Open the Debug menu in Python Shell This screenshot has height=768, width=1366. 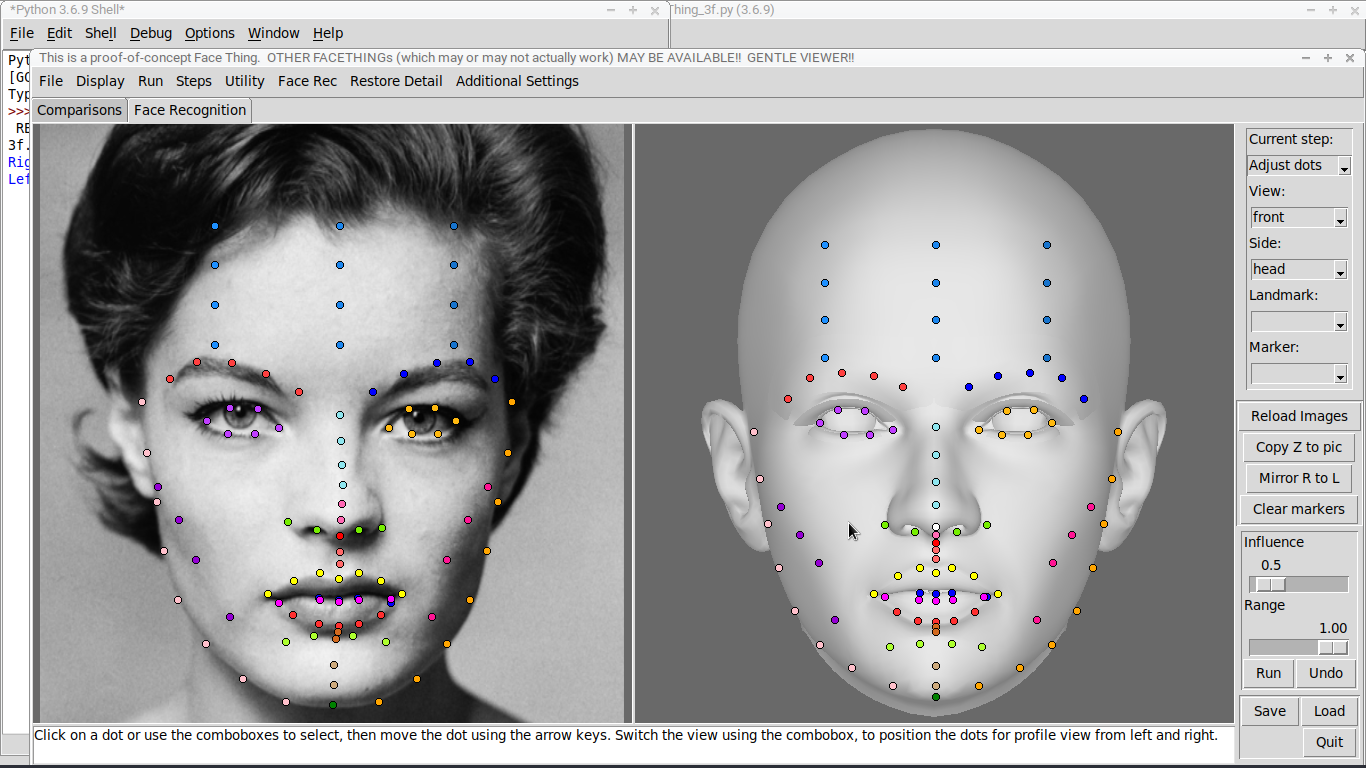tap(151, 33)
